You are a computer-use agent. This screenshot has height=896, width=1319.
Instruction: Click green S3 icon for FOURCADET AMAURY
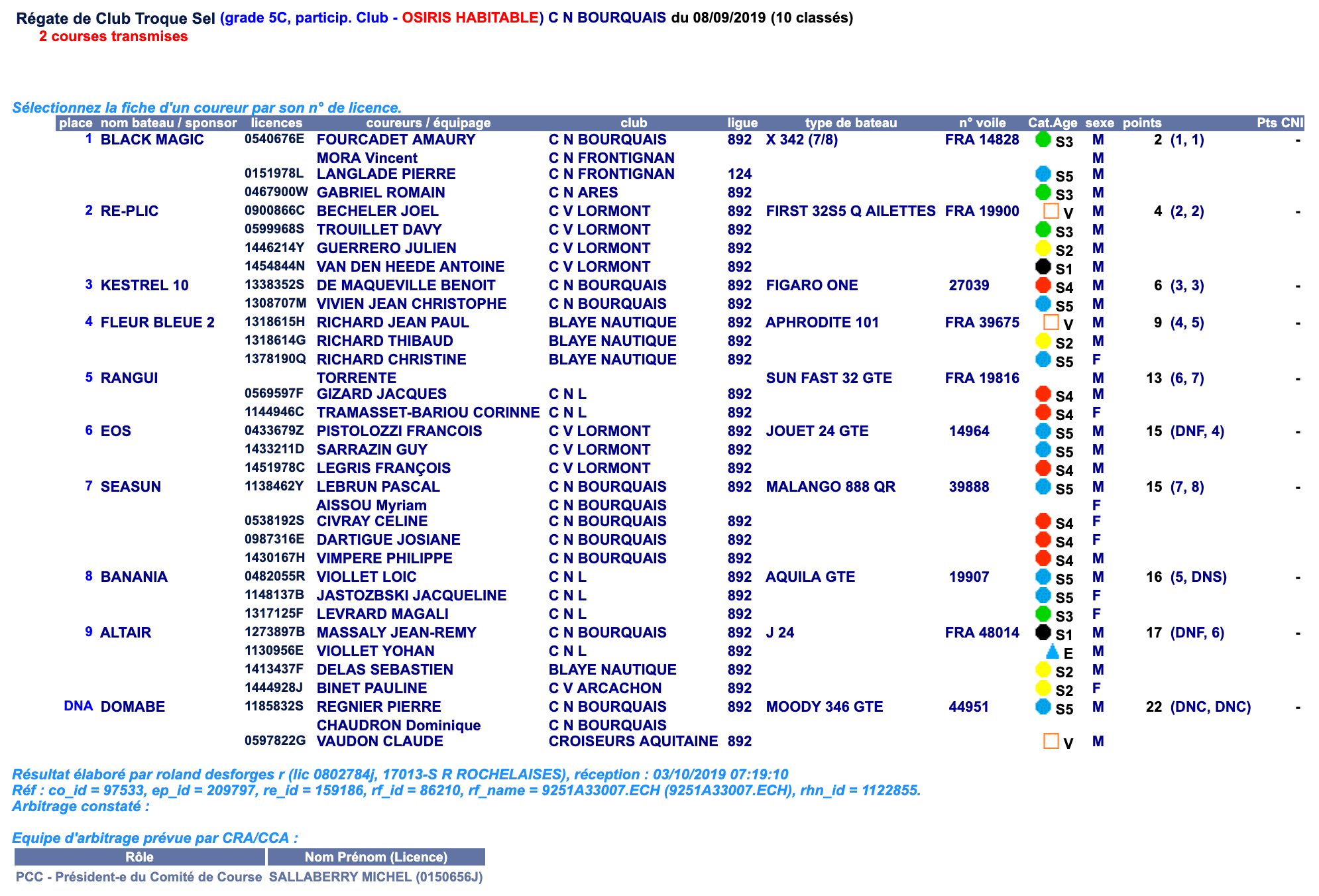click(1043, 139)
